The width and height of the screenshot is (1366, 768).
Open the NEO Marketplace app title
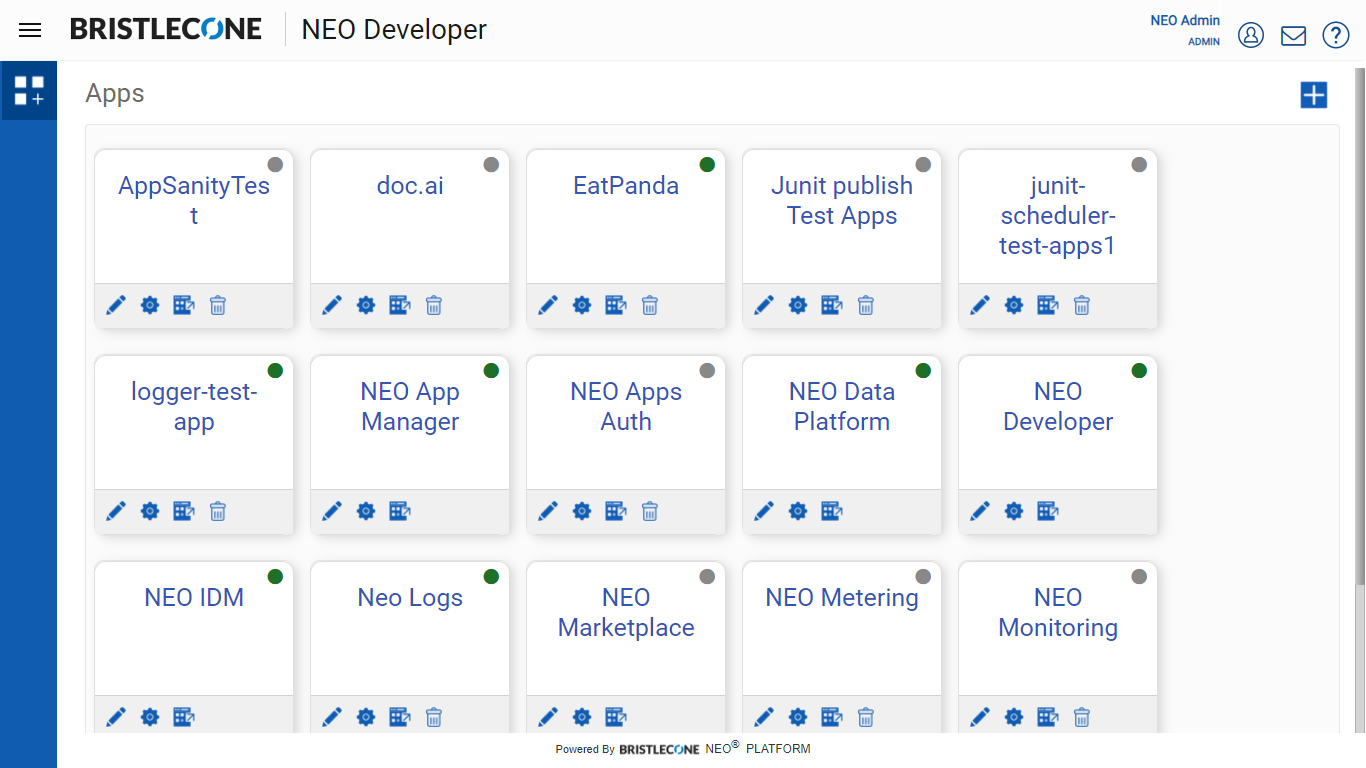[626, 613]
